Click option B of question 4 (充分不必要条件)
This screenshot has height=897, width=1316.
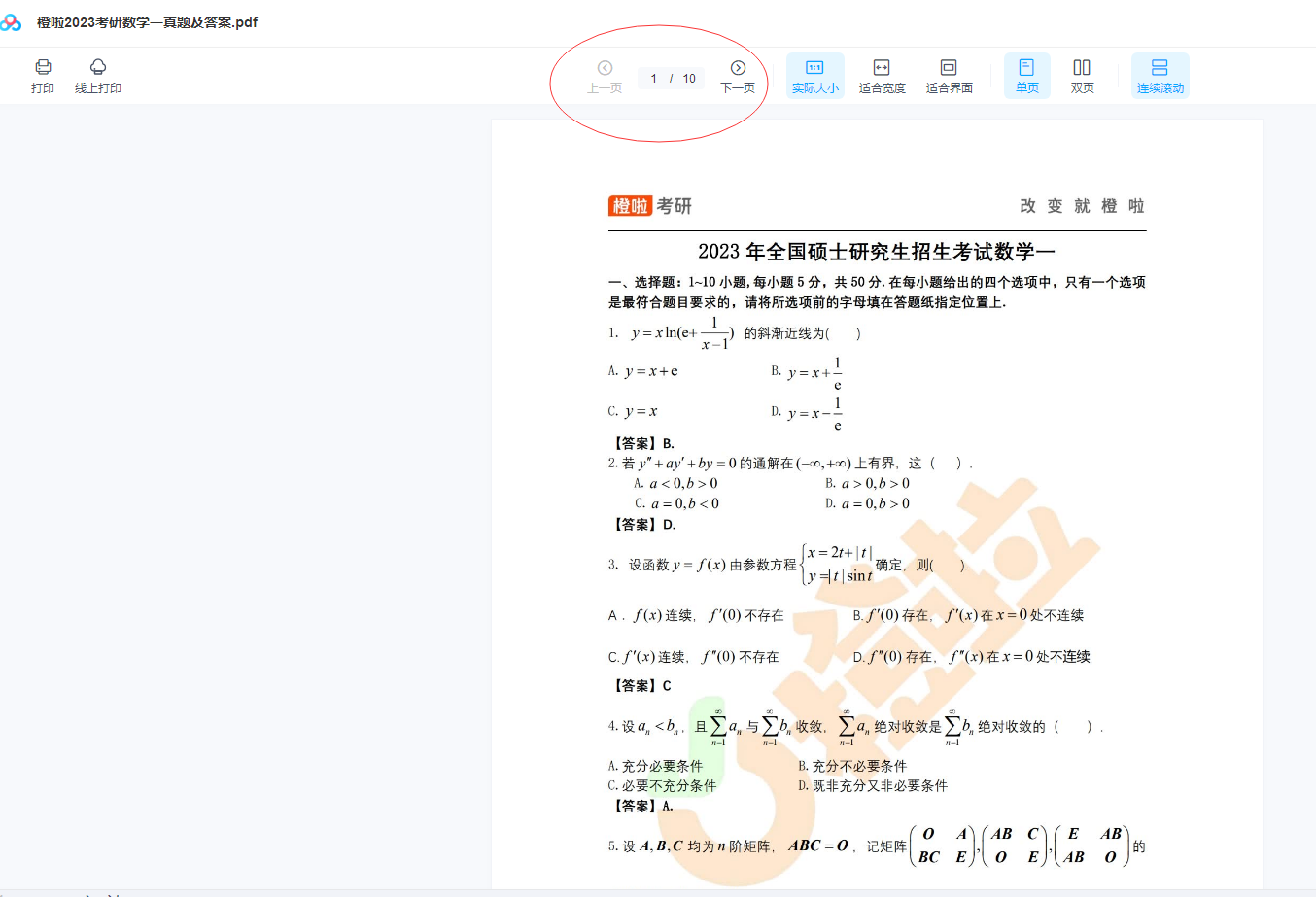[852, 766]
